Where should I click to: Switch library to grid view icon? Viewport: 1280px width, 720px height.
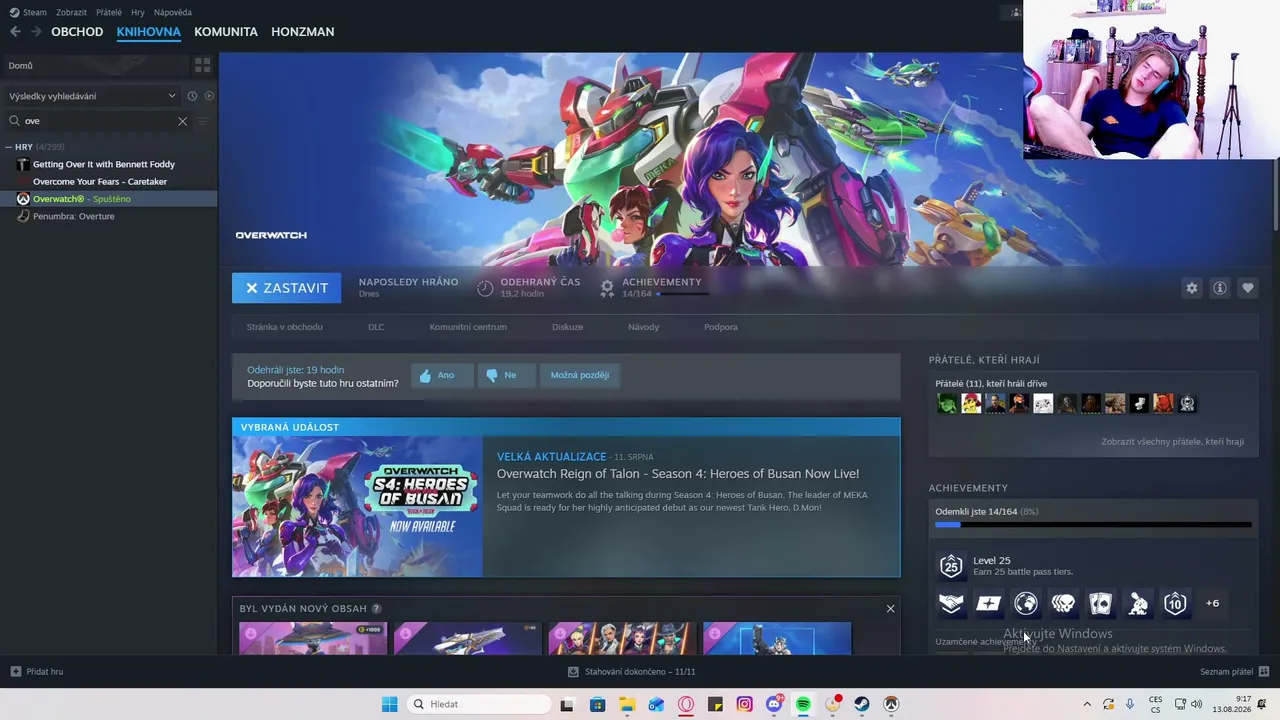[x=203, y=65]
